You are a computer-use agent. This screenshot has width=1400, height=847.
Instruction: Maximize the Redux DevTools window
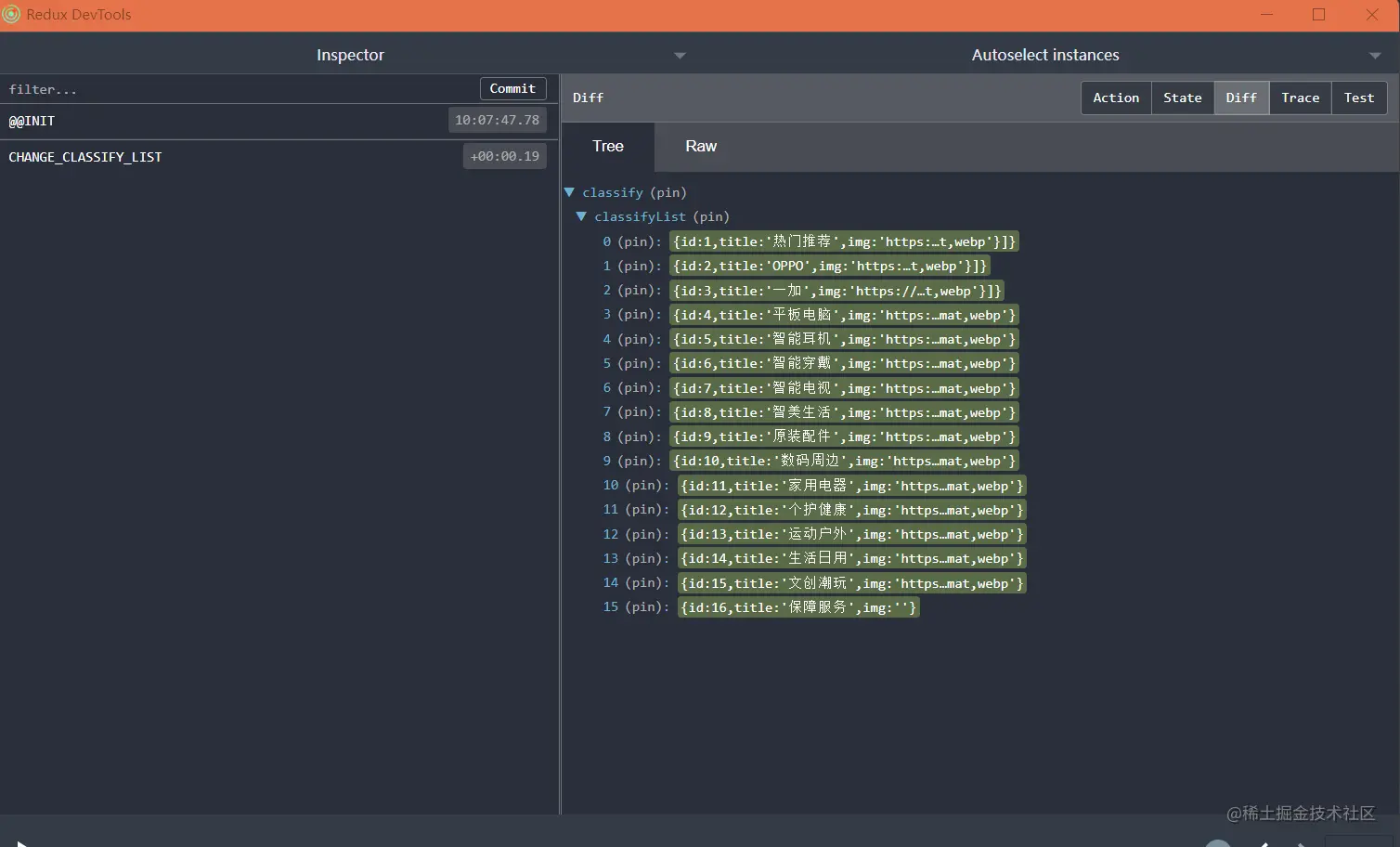(x=1318, y=14)
